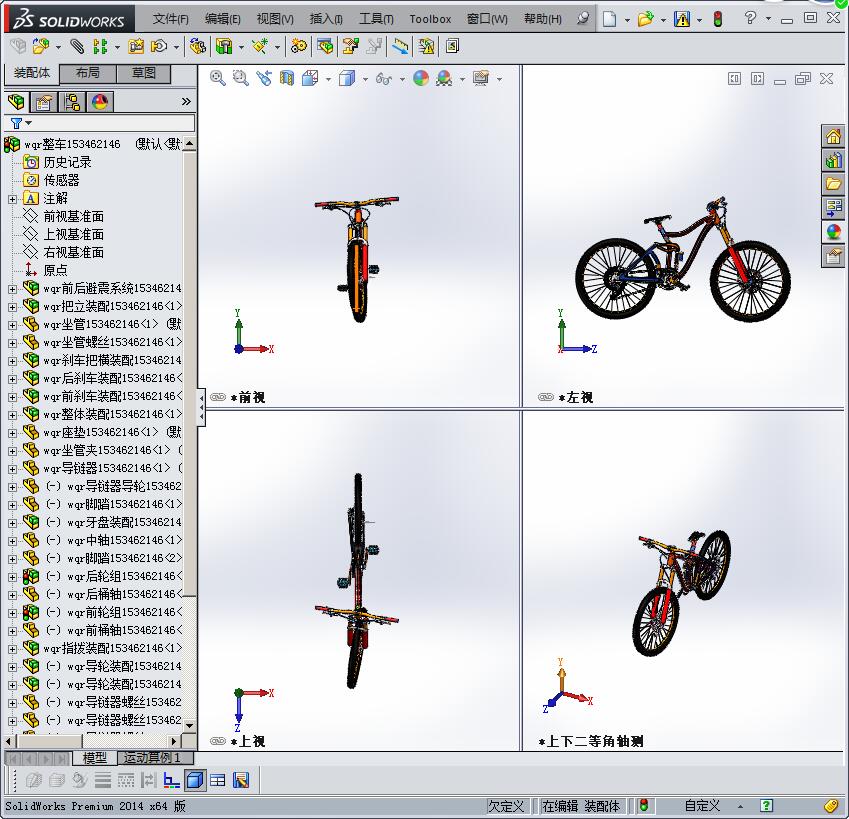The image size is (849, 819).
Task: Open Design Library icon in task pane
Action: point(833,160)
